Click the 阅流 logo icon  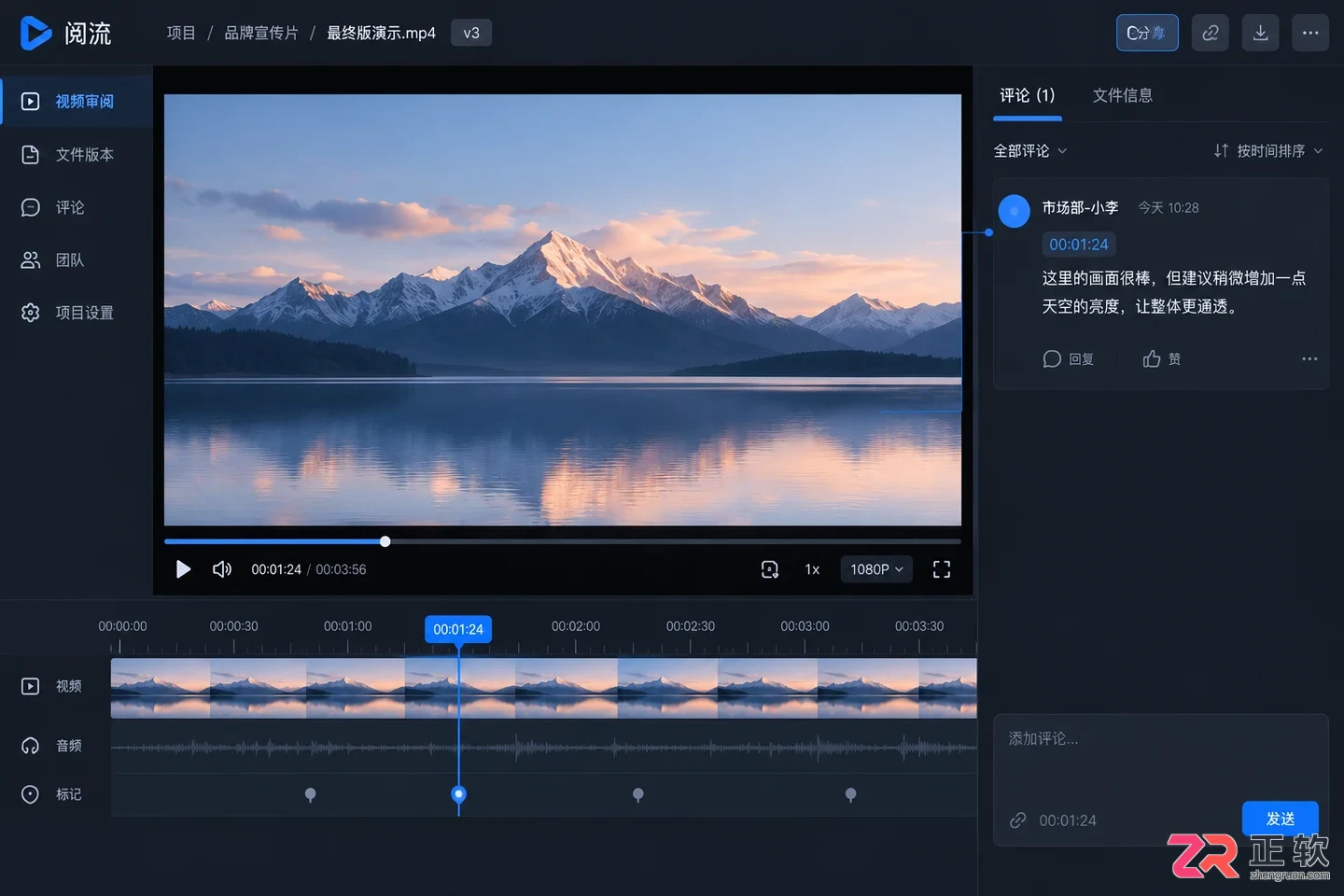pos(35,33)
